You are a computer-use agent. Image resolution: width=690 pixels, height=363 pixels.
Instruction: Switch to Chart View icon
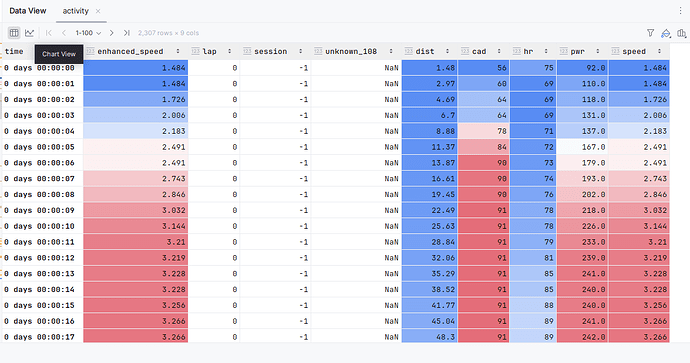29,33
